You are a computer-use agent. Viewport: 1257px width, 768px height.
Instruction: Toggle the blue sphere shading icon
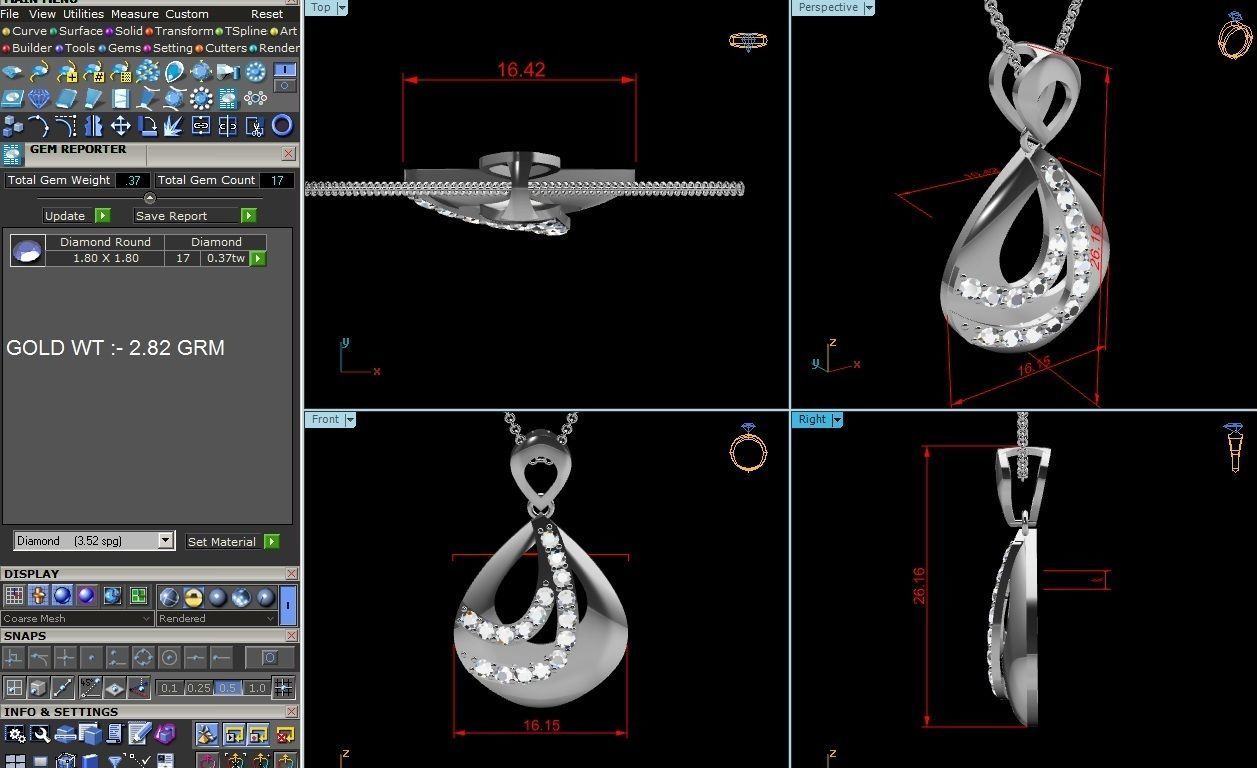pyautogui.click(x=63, y=596)
